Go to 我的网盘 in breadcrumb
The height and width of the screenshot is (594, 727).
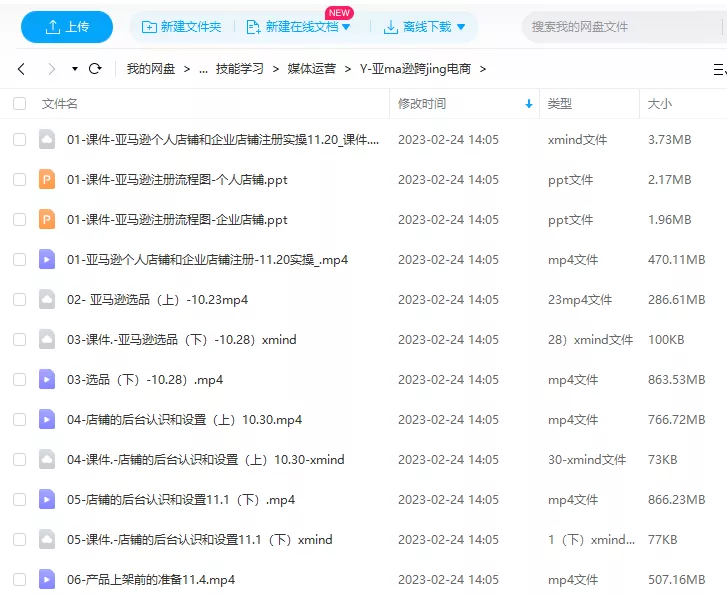tap(150, 69)
